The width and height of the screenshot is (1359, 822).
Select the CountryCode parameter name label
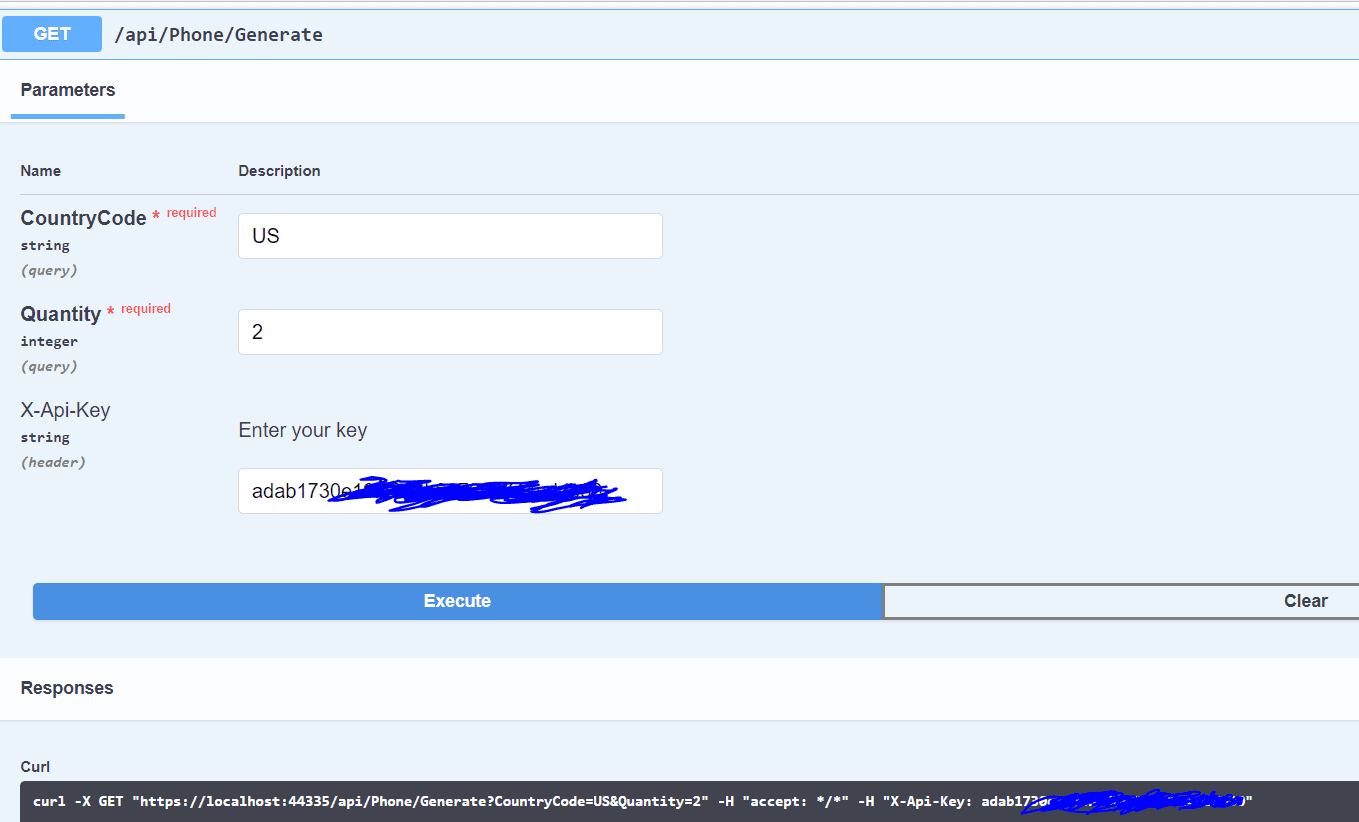[83, 217]
